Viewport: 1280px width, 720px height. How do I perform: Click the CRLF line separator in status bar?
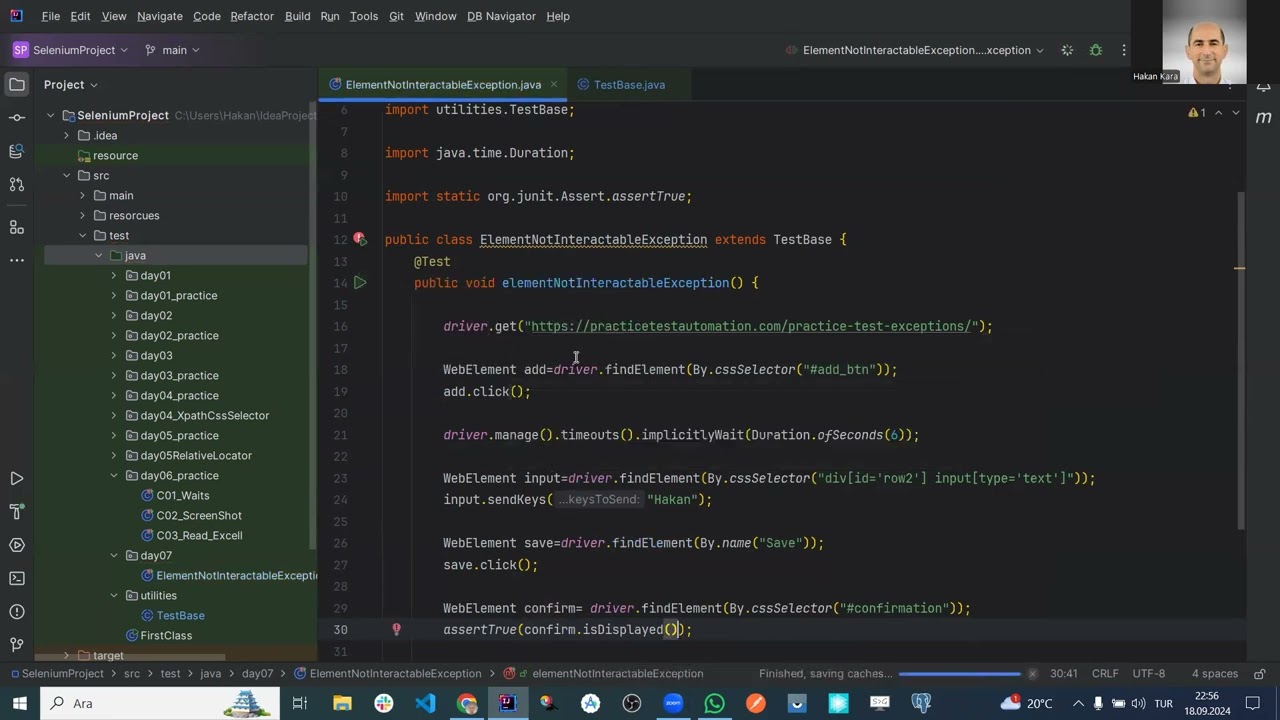pos(1105,673)
